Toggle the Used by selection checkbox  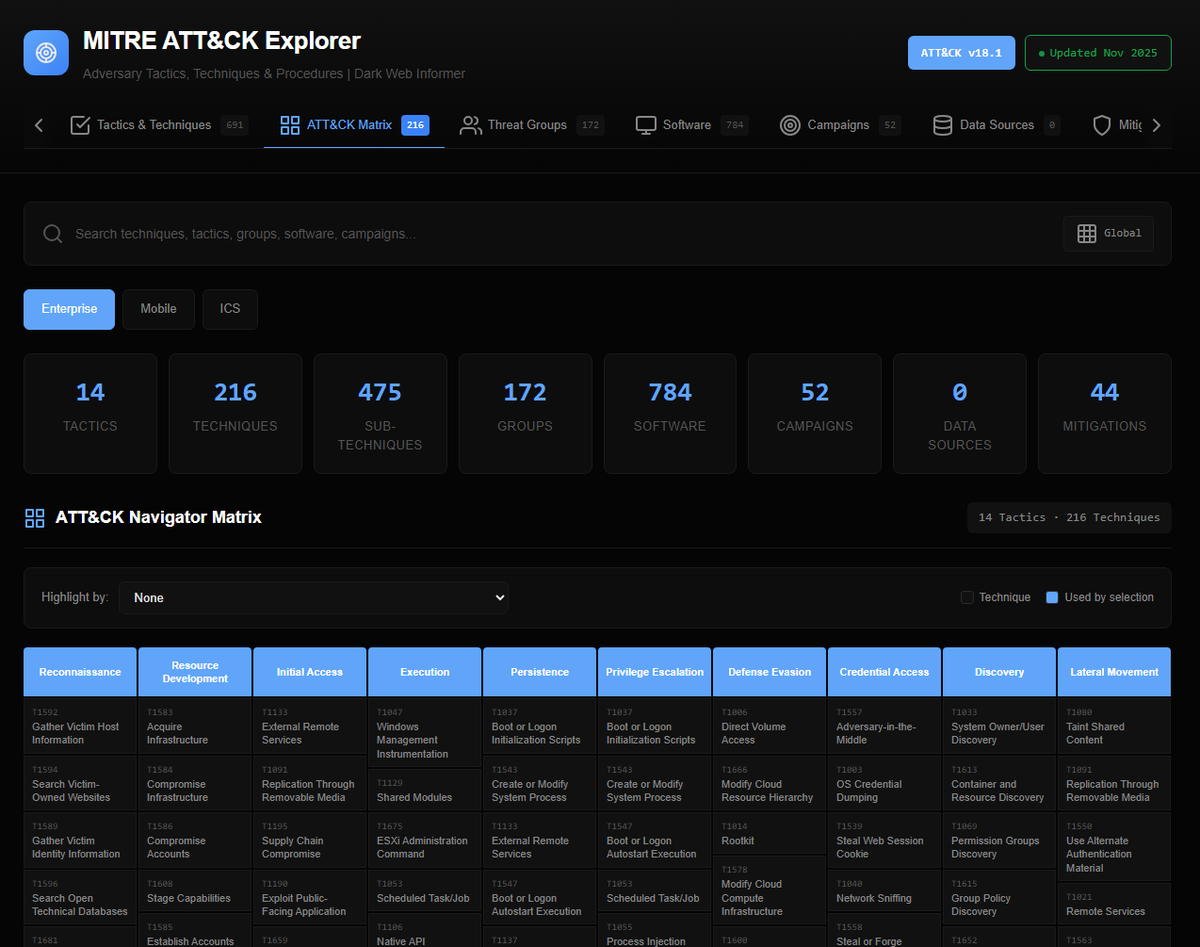click(x=1052, y=597)
